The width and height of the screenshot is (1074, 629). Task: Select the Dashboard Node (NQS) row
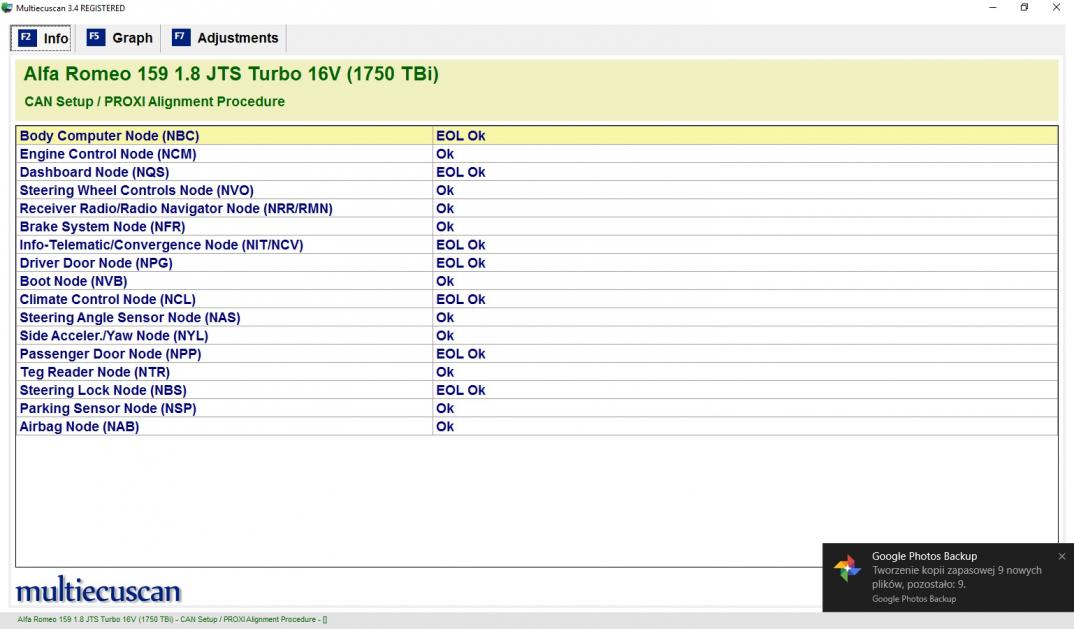click(x=537, y=172)
